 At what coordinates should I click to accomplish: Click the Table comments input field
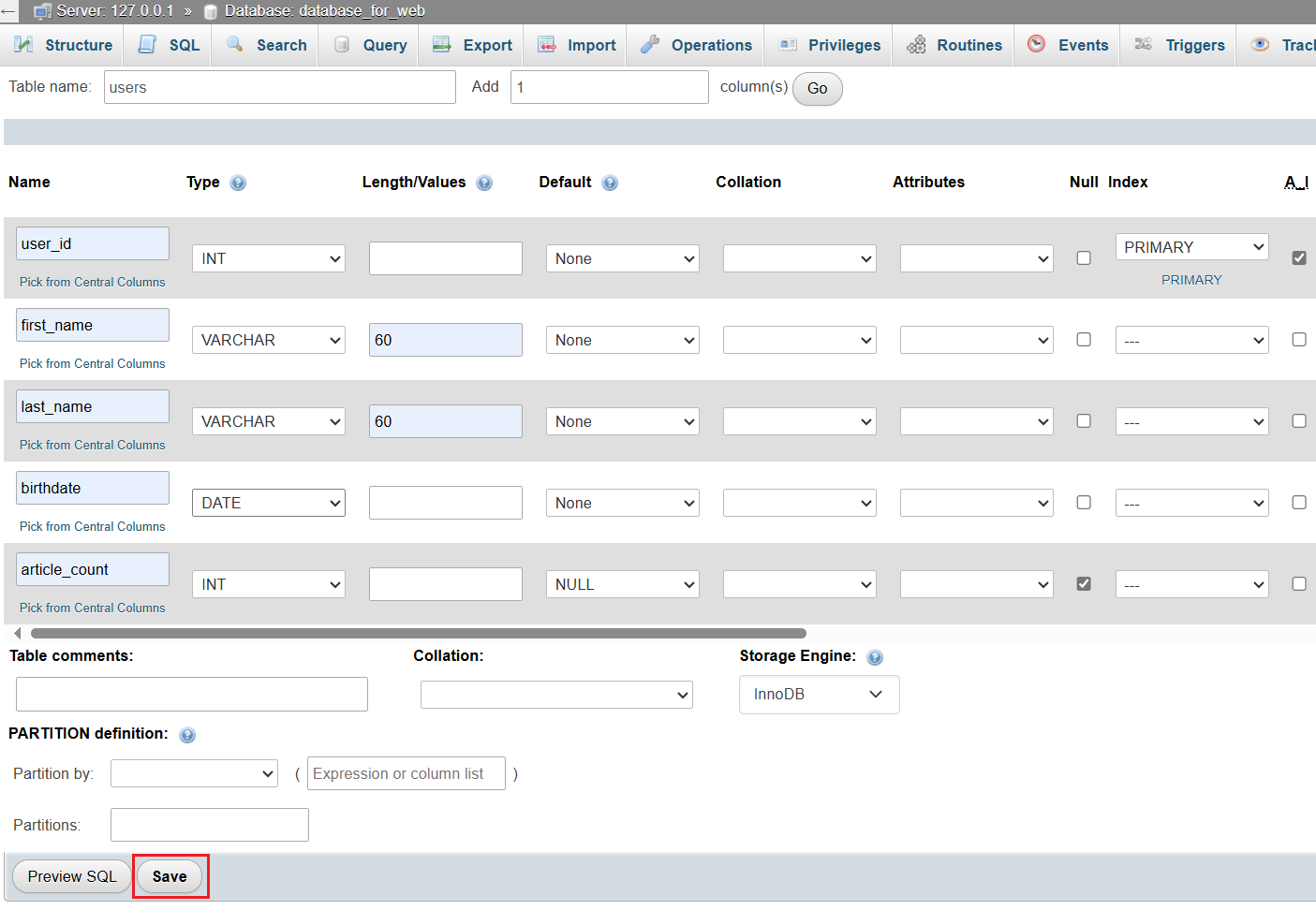coord(192,695)
